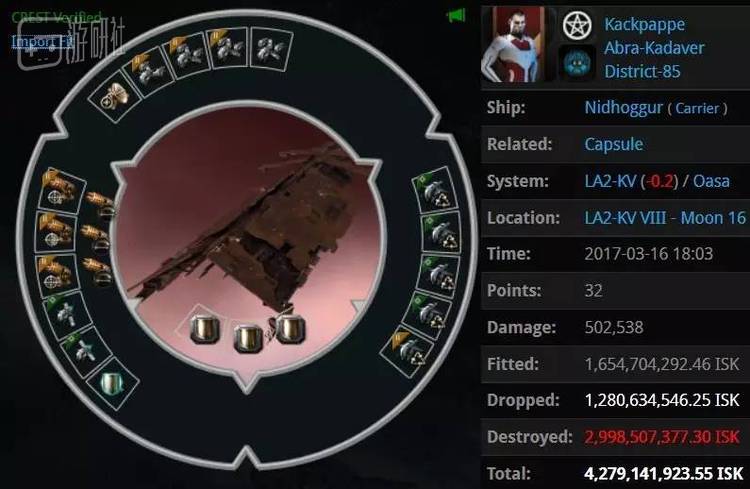
Task: Click the blue alliance logo icon
Action: pos(576,63)
